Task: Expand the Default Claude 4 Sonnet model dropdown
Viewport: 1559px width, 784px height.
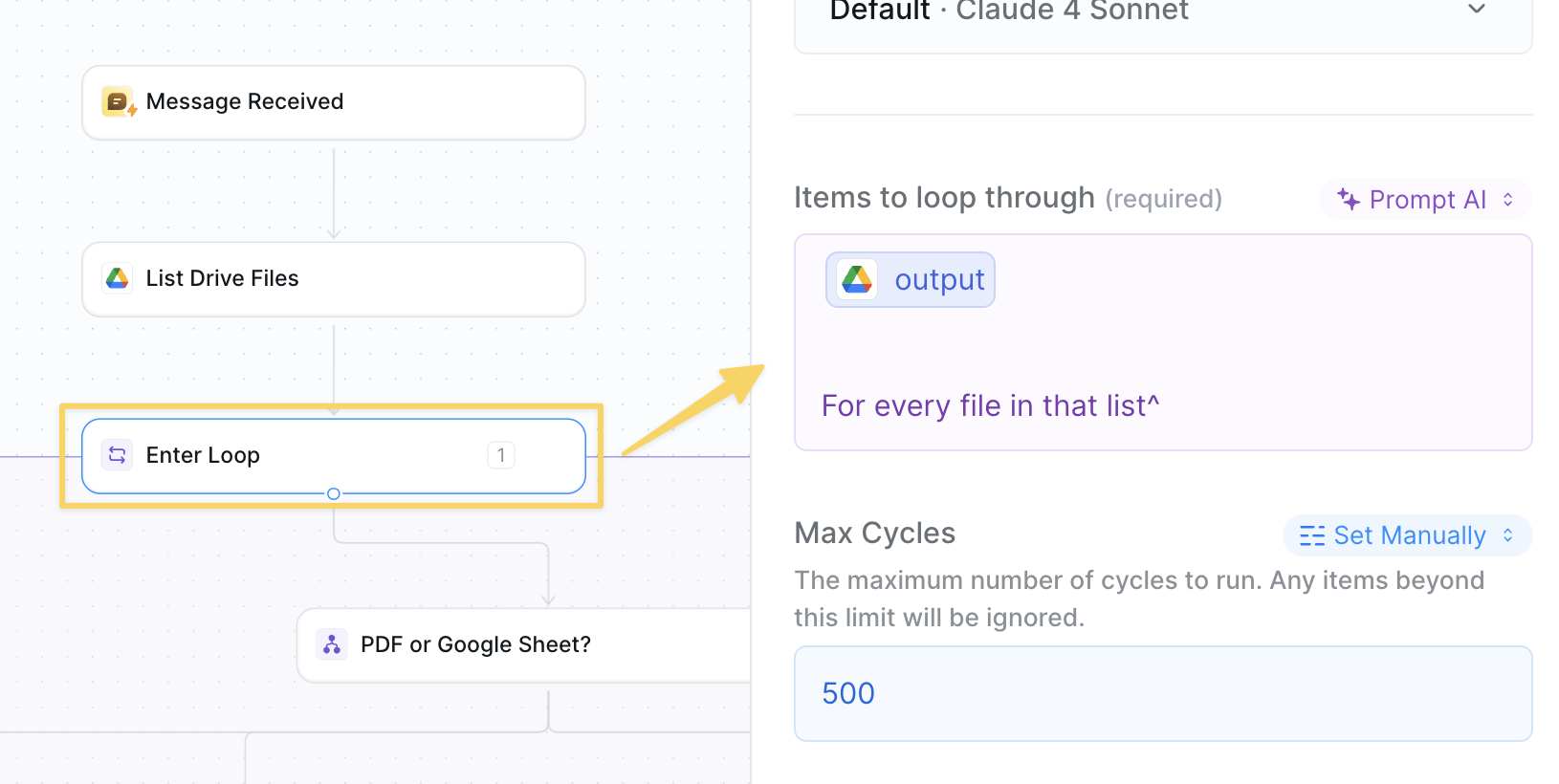Action: [x=1477, y=10]
